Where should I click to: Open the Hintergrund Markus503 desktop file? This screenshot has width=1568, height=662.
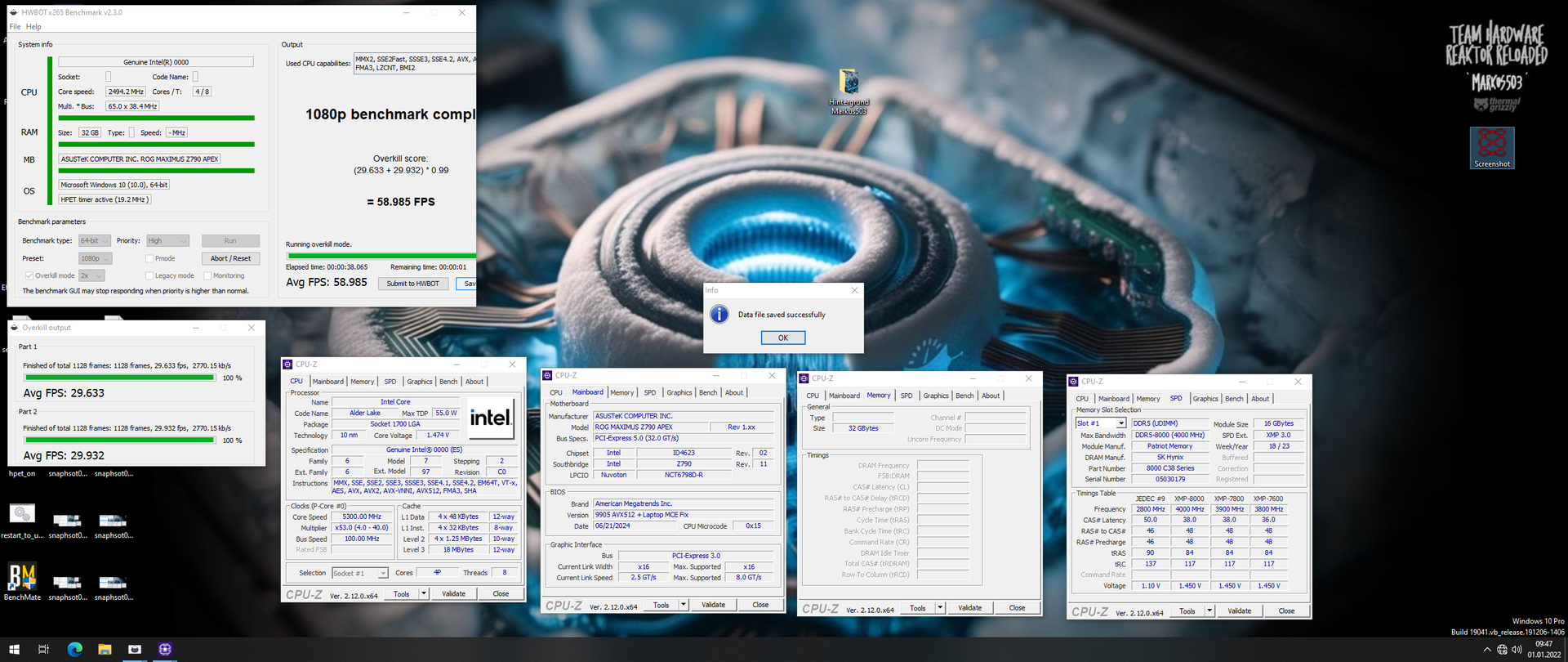click(x=849, y=92)
